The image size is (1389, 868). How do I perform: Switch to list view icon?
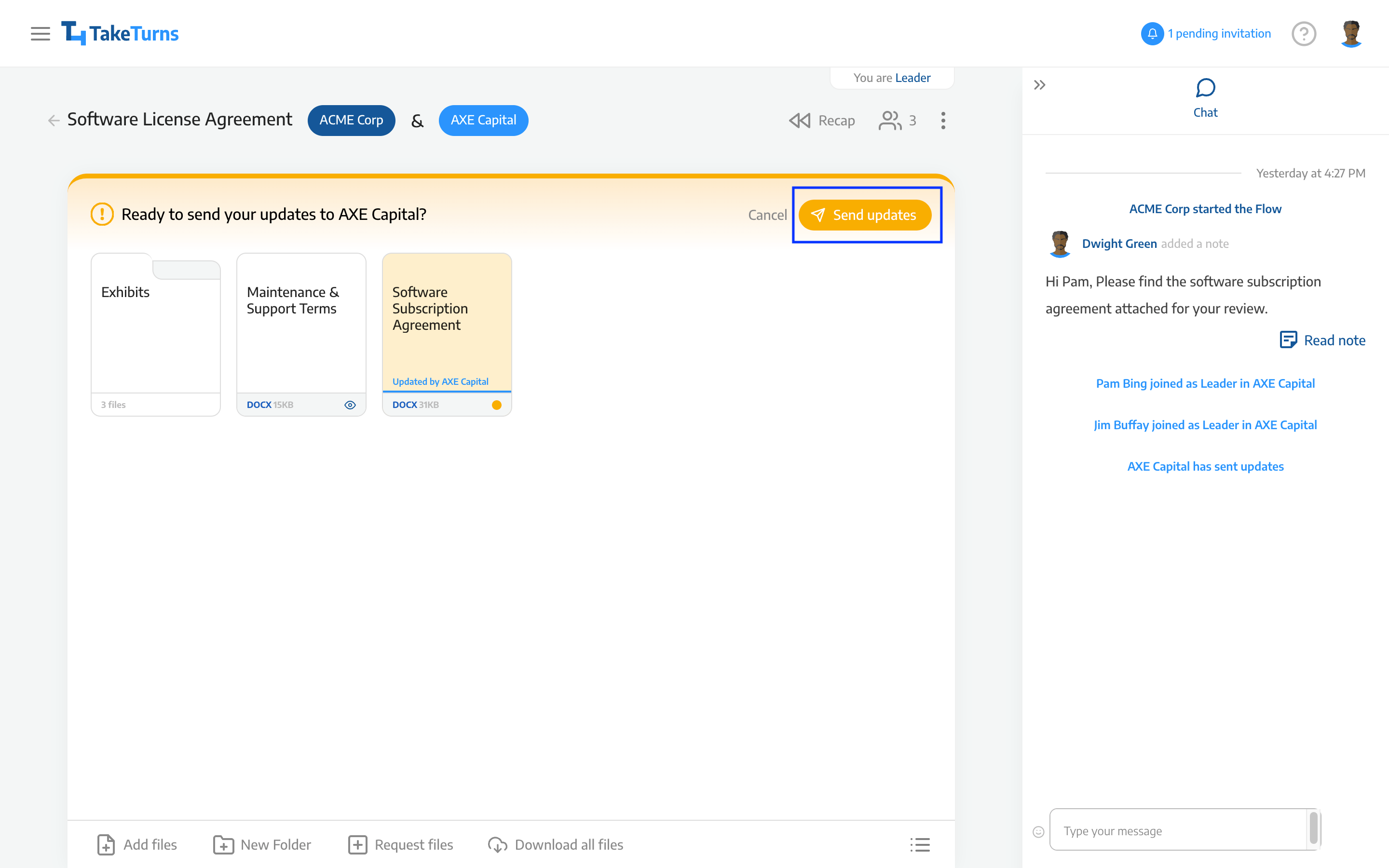(920, 844)
